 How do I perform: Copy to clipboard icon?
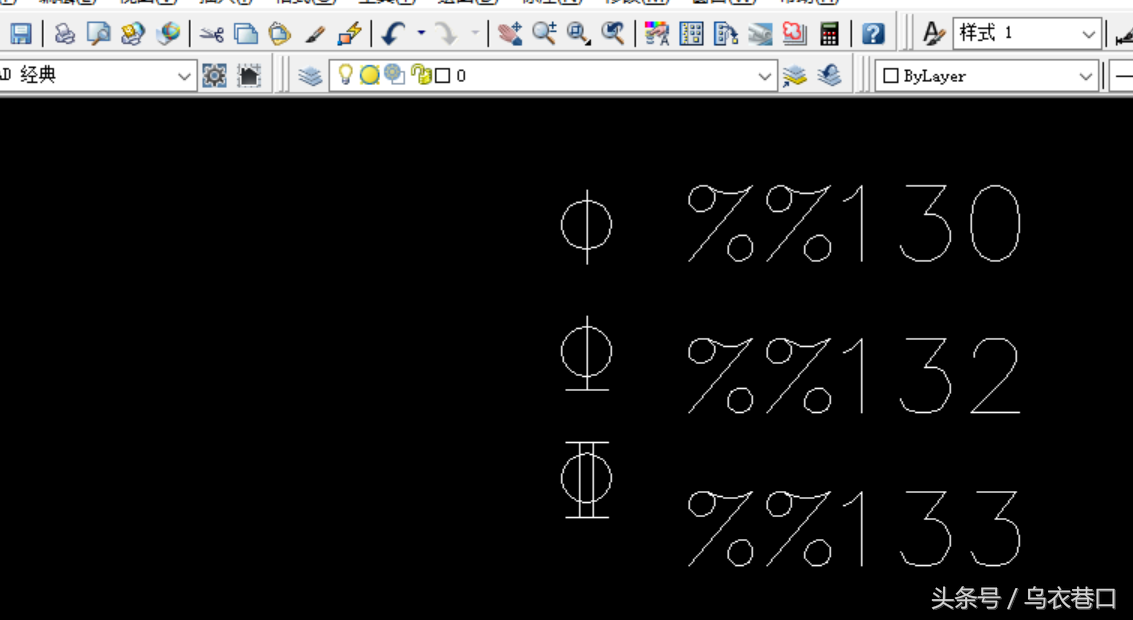pyautogui.click(x=246, y=33)
